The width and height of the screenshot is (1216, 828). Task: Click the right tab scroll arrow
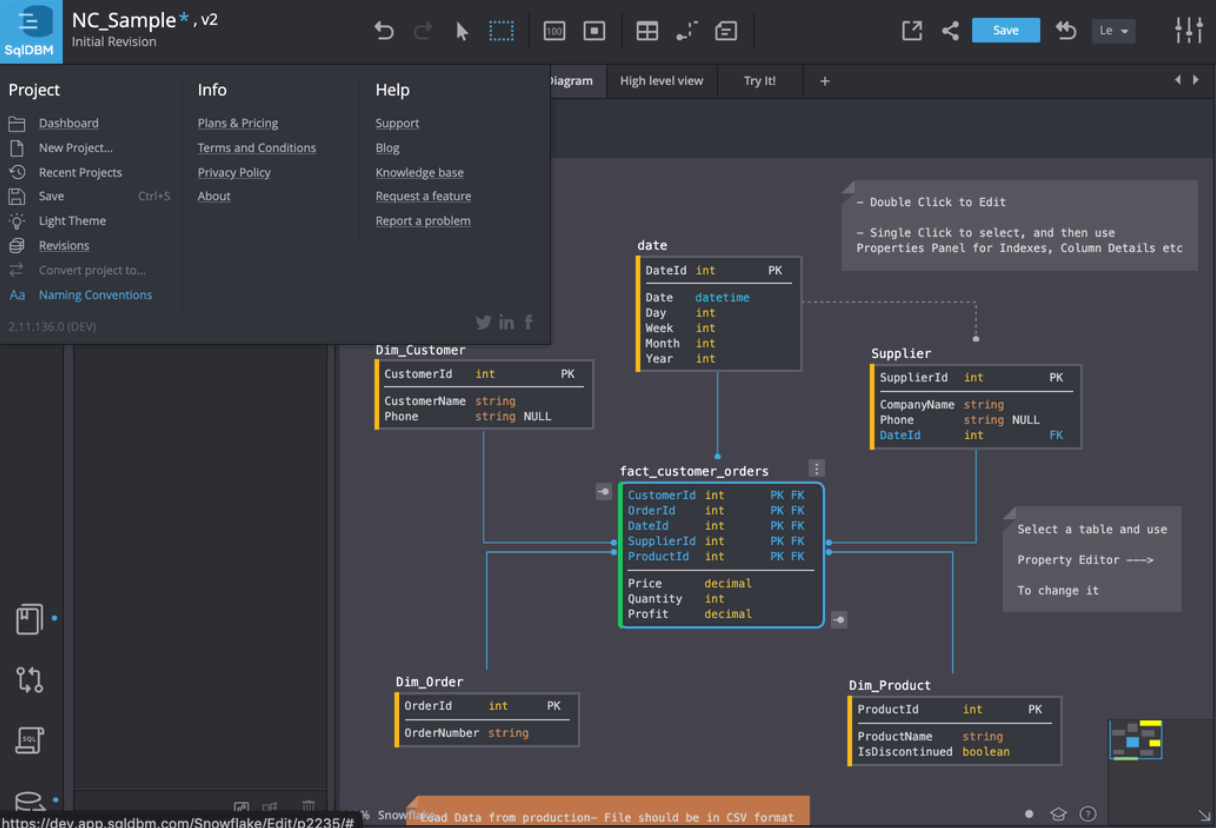1196,78
